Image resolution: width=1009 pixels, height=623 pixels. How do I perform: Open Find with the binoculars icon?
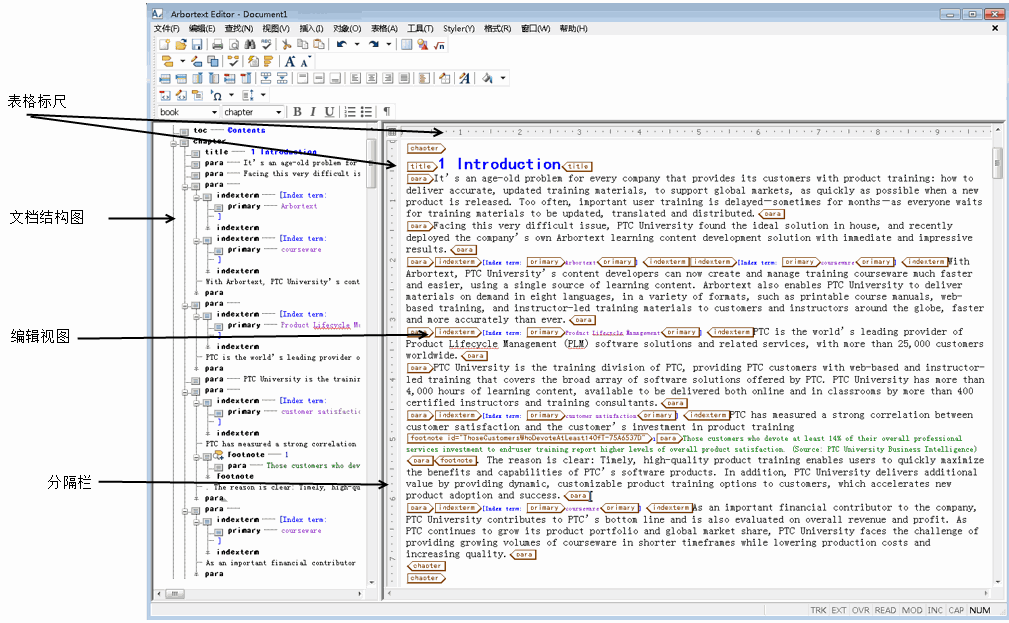(250, 44)
